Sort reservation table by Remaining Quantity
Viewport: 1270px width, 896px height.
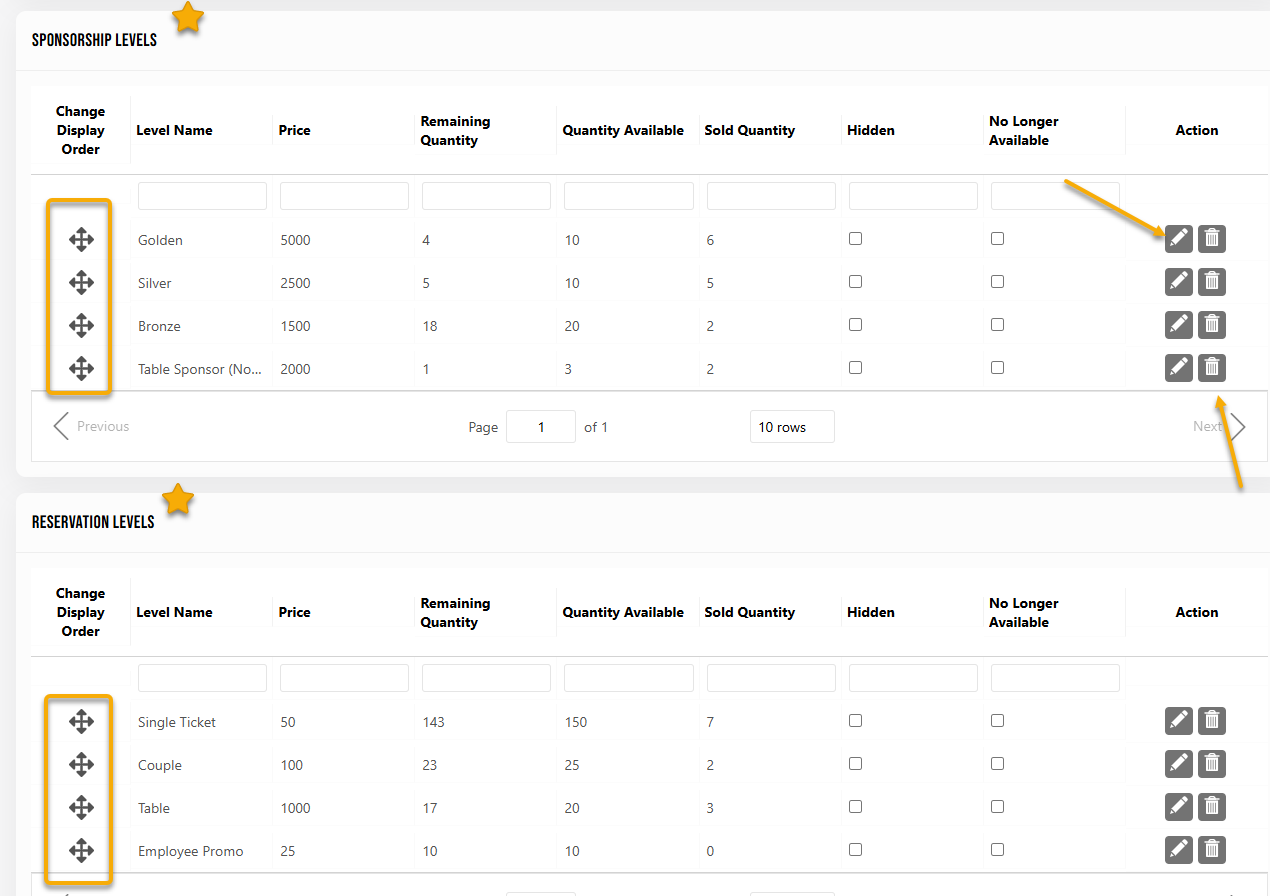(x=455, y=612)
